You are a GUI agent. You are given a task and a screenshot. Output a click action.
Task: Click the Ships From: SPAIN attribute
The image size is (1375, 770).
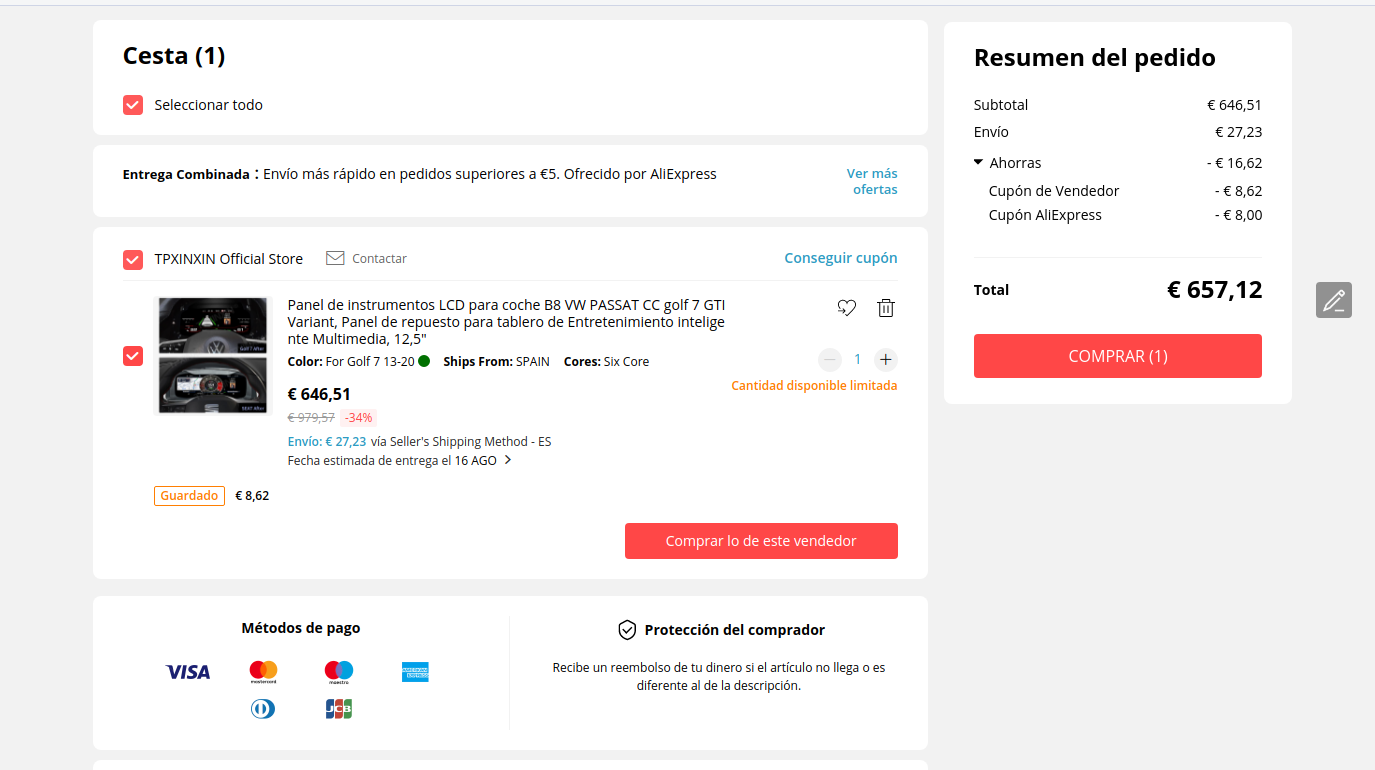coord(496,362)
